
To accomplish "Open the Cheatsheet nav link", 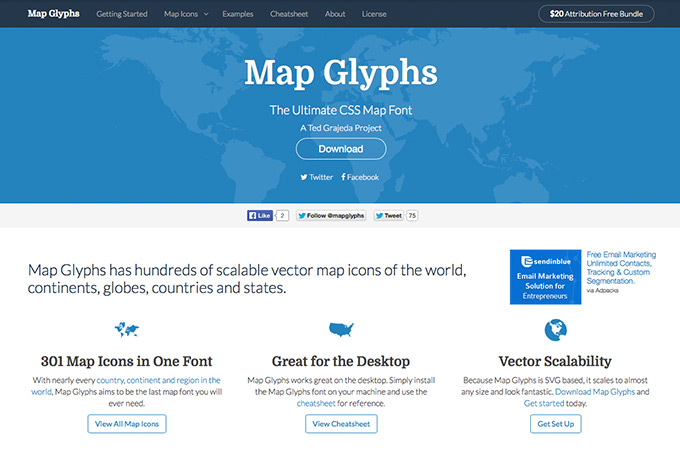I will 289,14.
